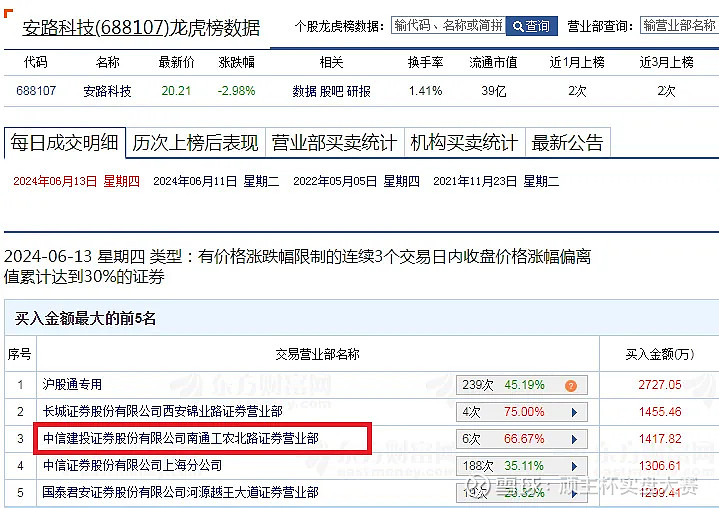
Task: Expand arrow in the 中信建投 南通工农北路 row
Action: click(574, 439)
